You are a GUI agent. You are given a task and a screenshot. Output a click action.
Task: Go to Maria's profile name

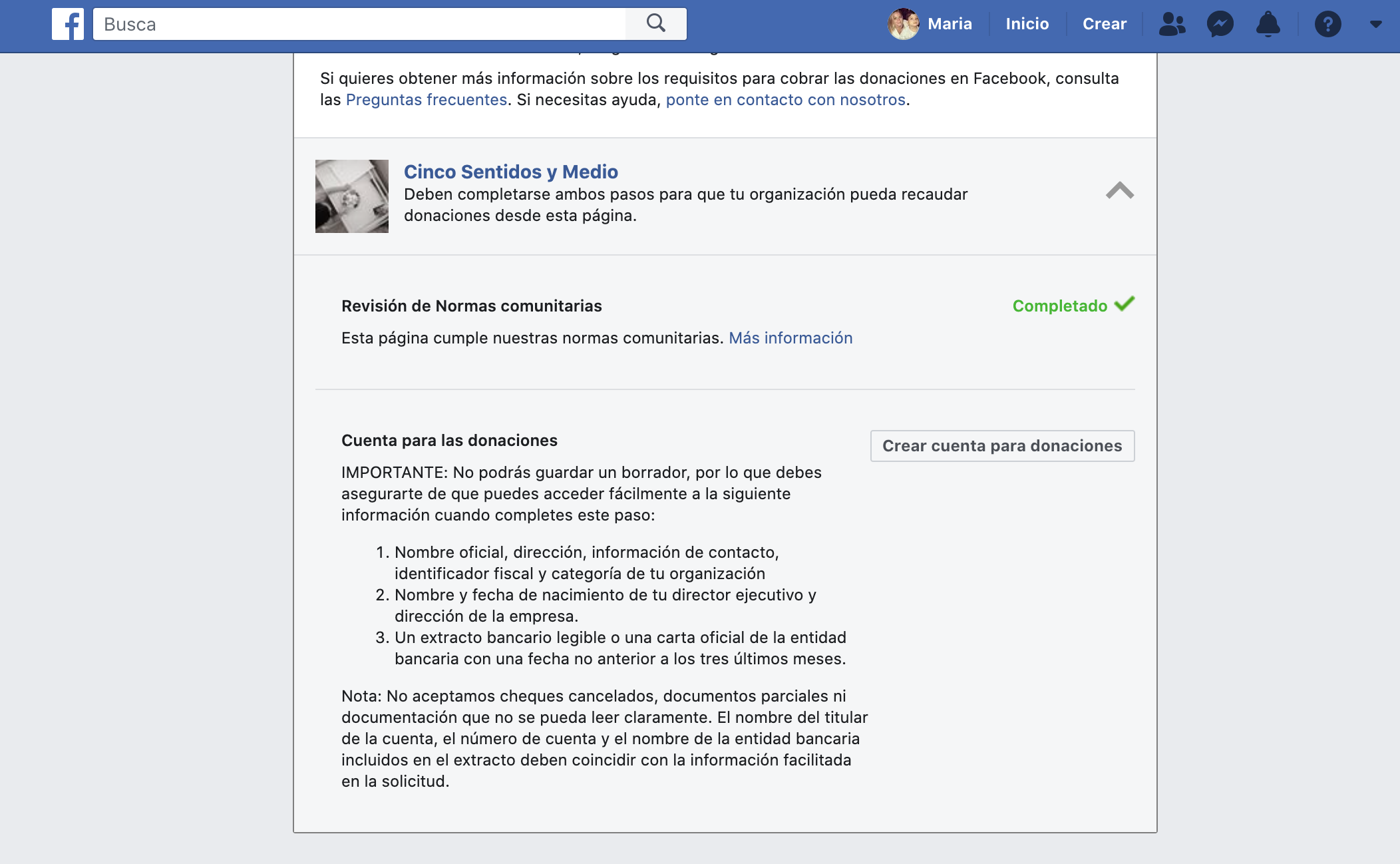pyautogui.click(x=950, y=24)
